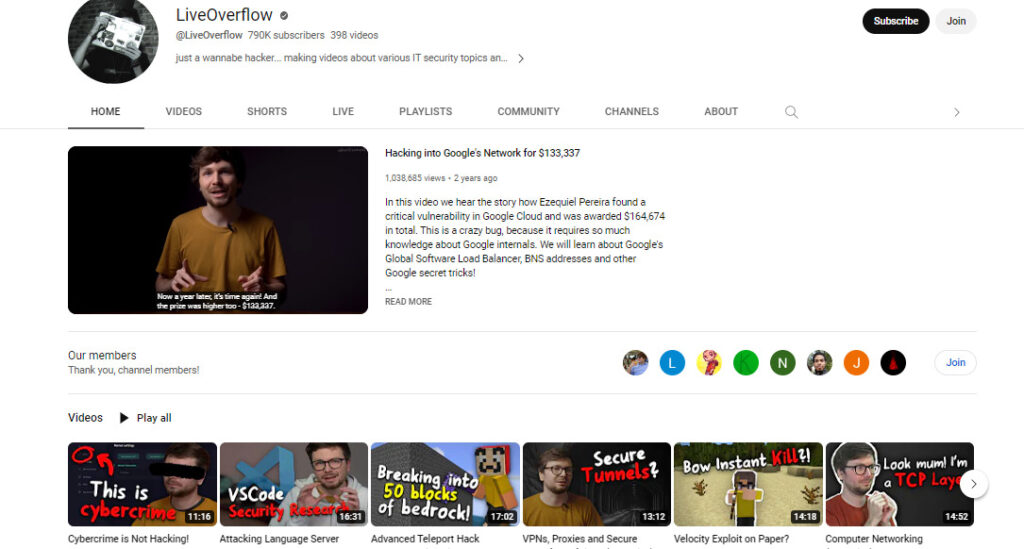This screenshot has height=549, width=1024.
Task: Open the Videos section heading
Action: click(x=85, y=418)
